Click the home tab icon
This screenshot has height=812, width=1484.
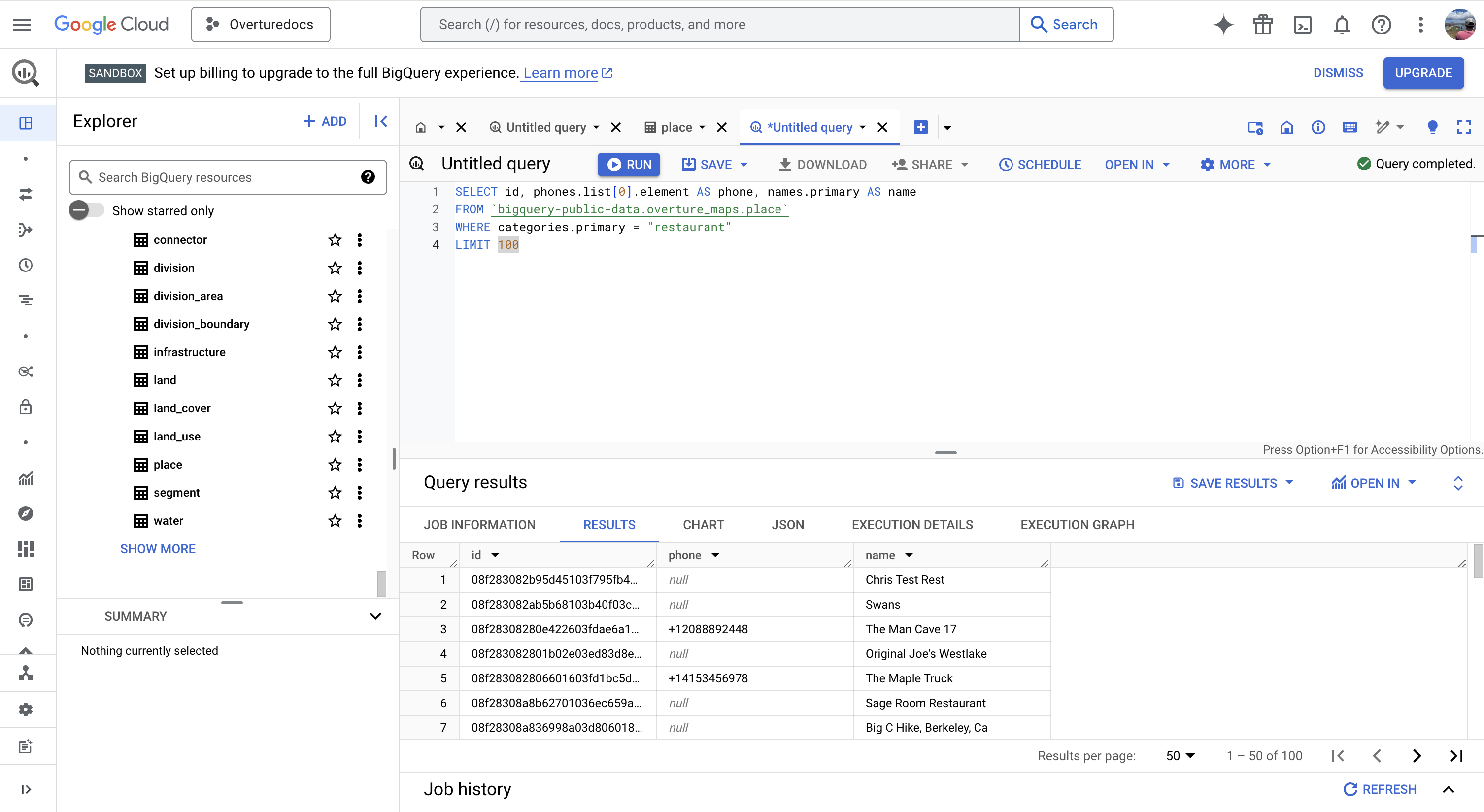tap(421, 127)
